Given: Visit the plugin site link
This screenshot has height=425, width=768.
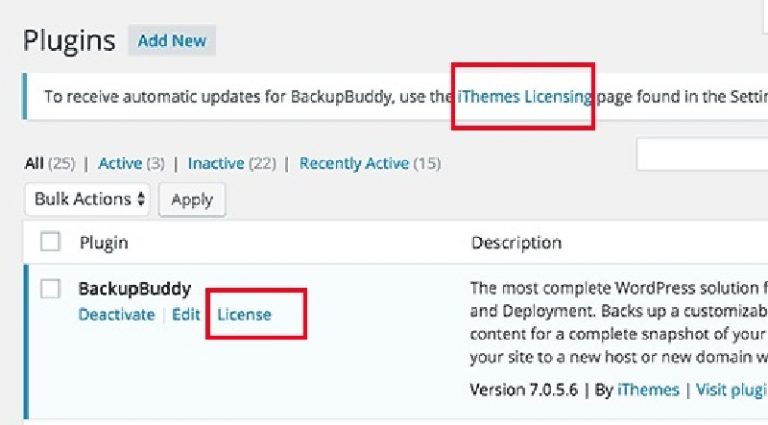Looking at the screenshot, I should click(732, 390).
